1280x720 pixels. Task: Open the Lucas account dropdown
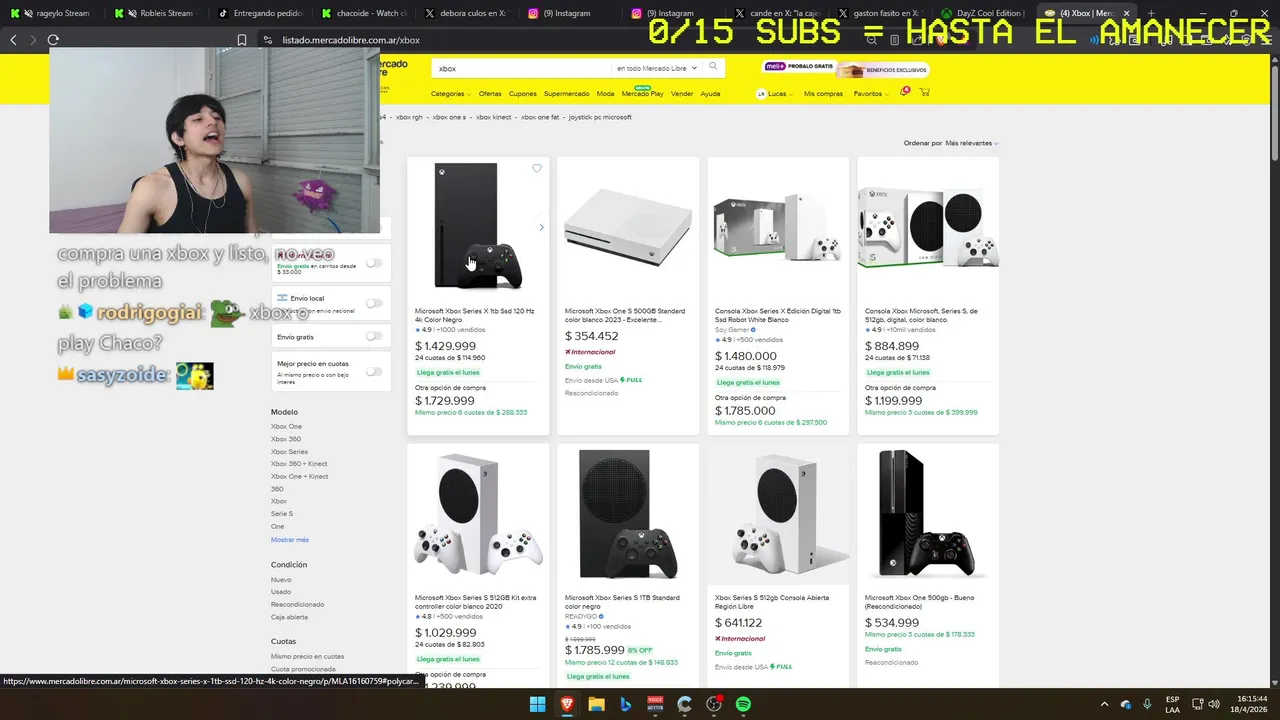point(776,94)
